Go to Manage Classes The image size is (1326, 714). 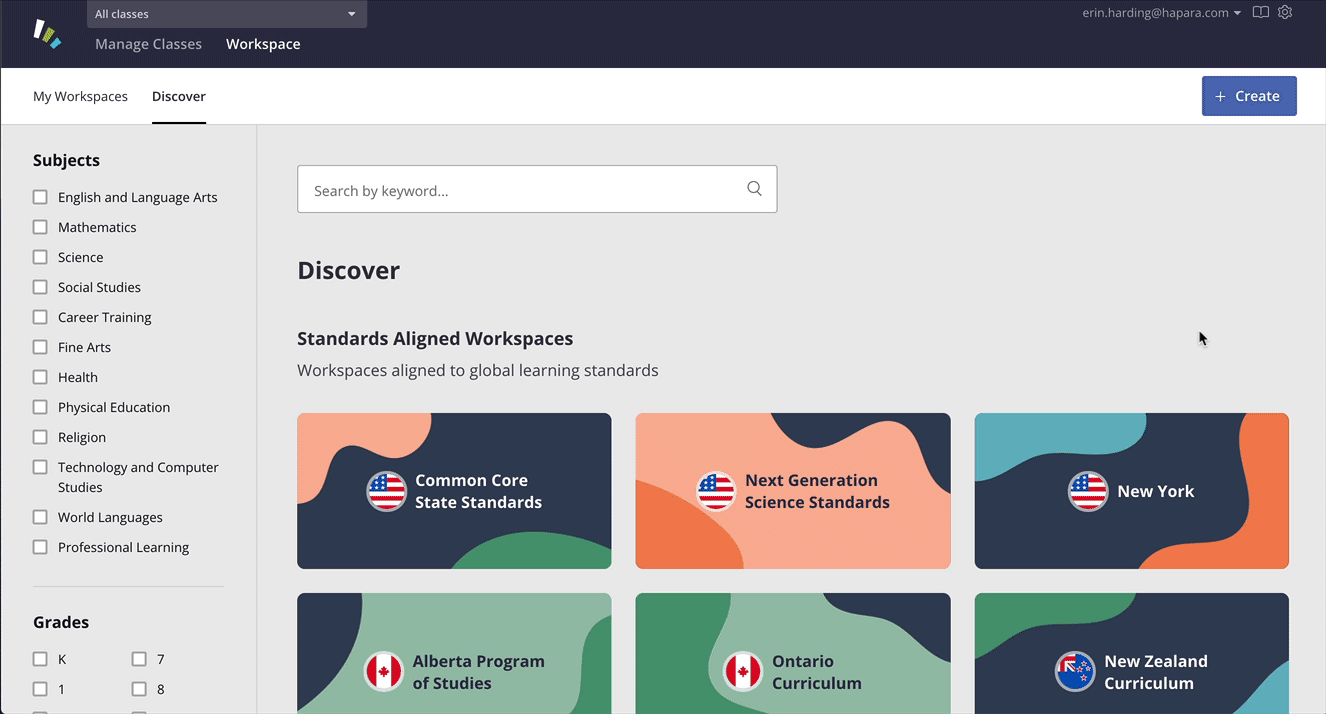click(148, 44)
